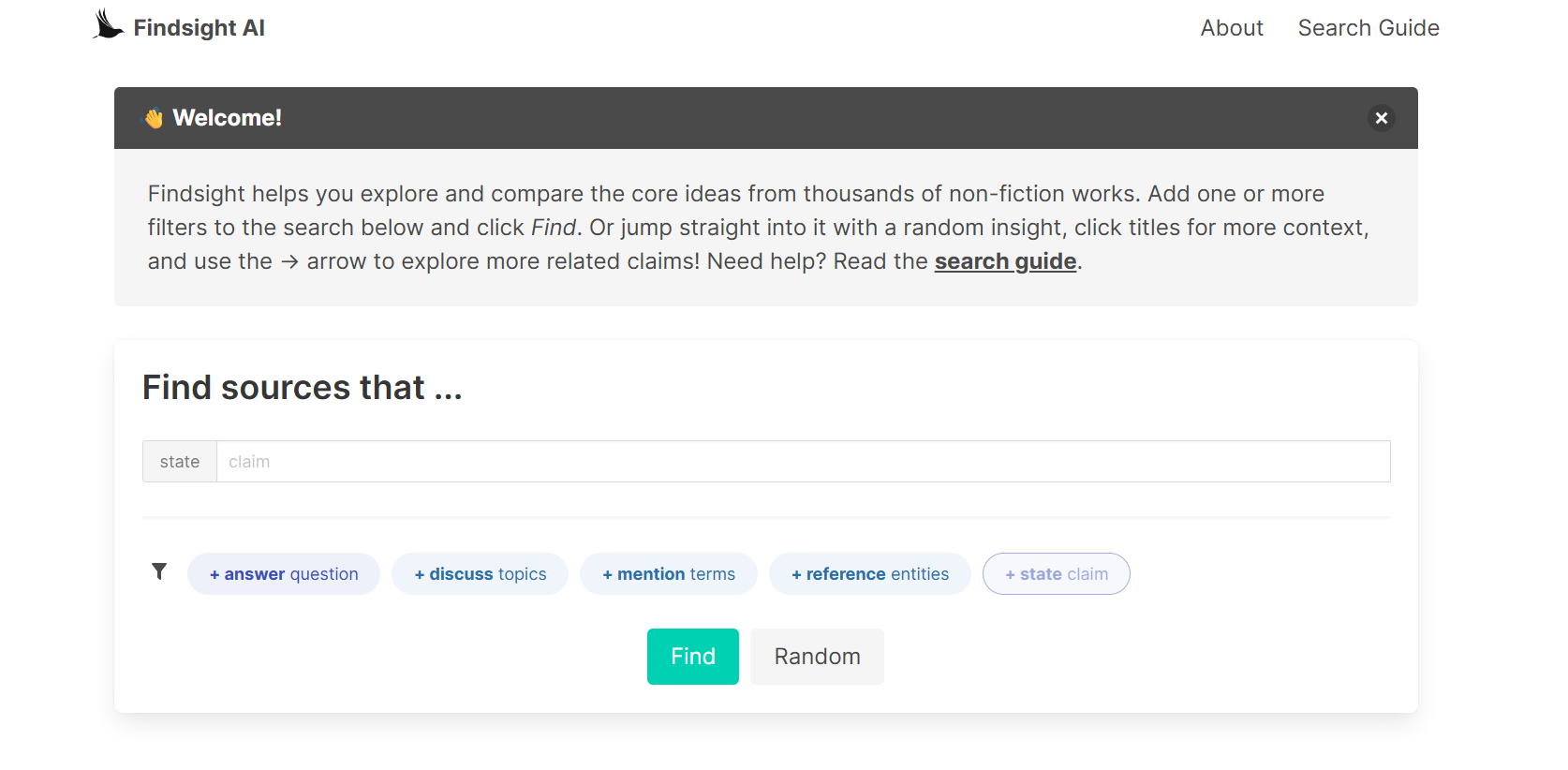
Task: Close the Welcome banner with the X
Action: [x=1381, y=118]
